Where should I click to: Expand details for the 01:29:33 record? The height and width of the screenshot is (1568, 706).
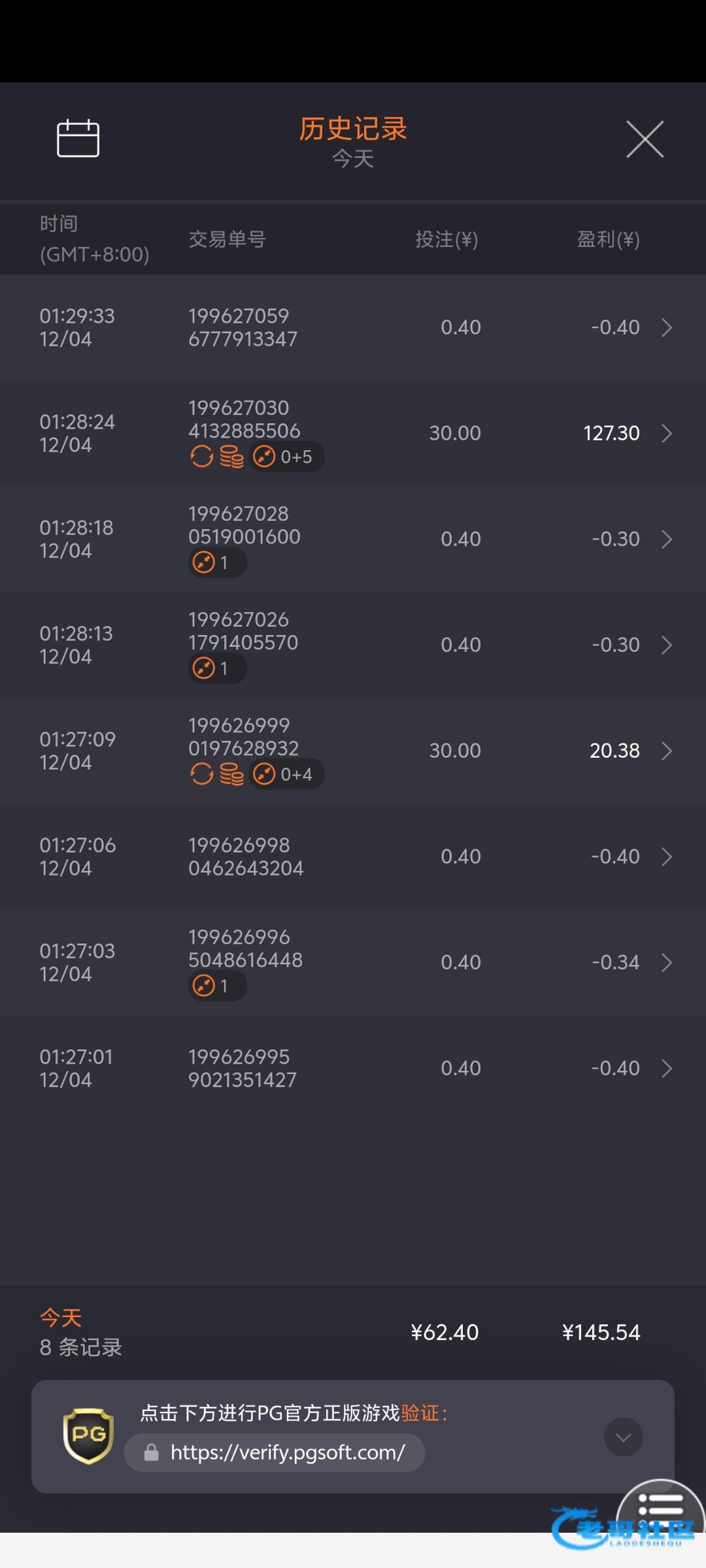pyautogui.click(x=667, y=327)
